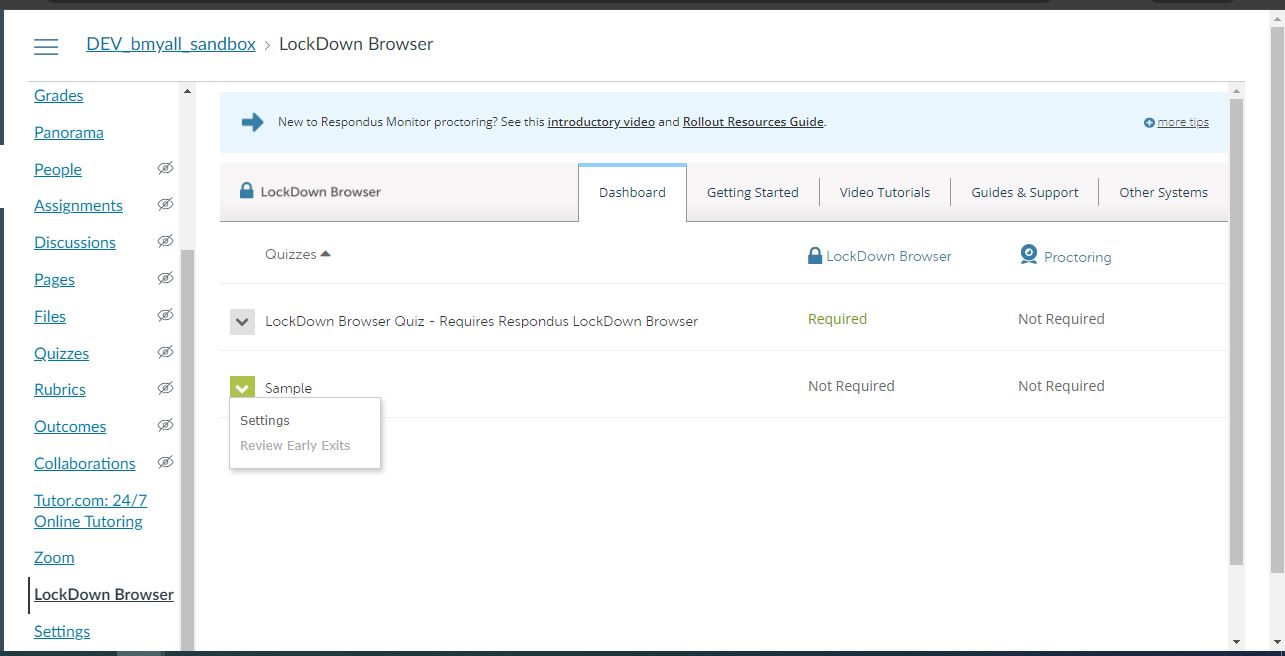Open the Other Systems tab
The image size is (1285, 656).
[x=1163, y=192]
